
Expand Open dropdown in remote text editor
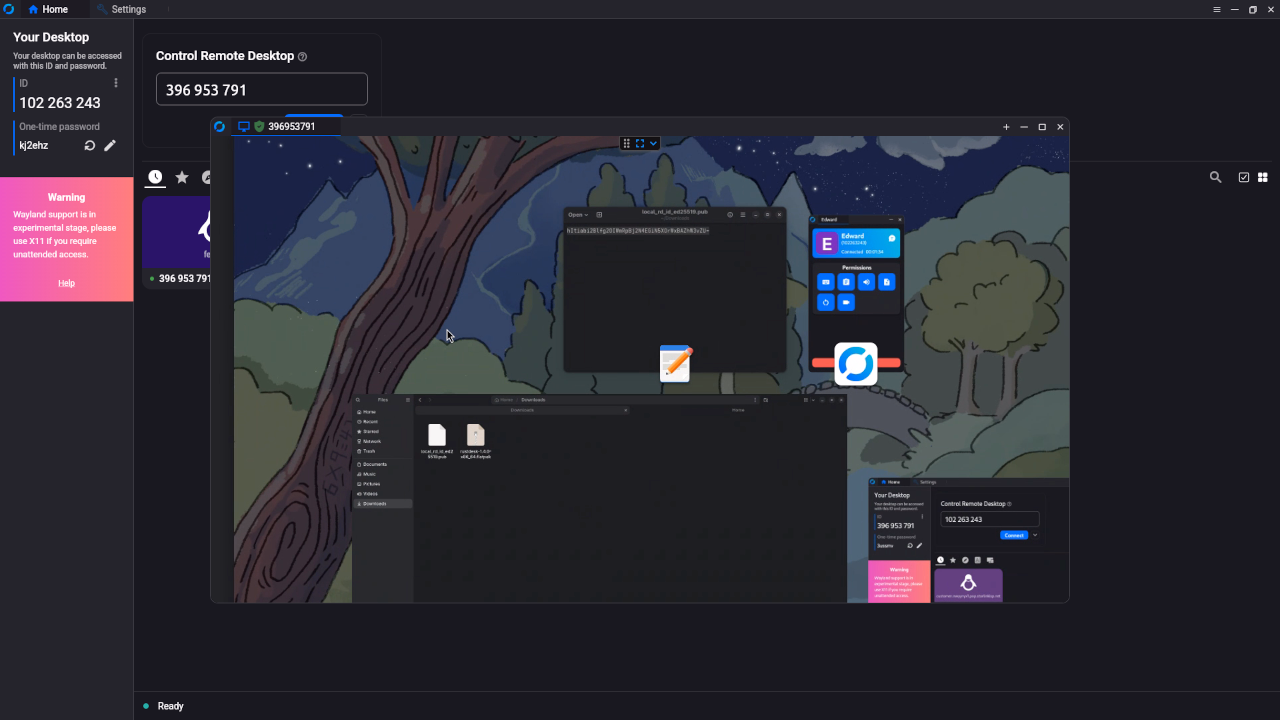(578, 215)
